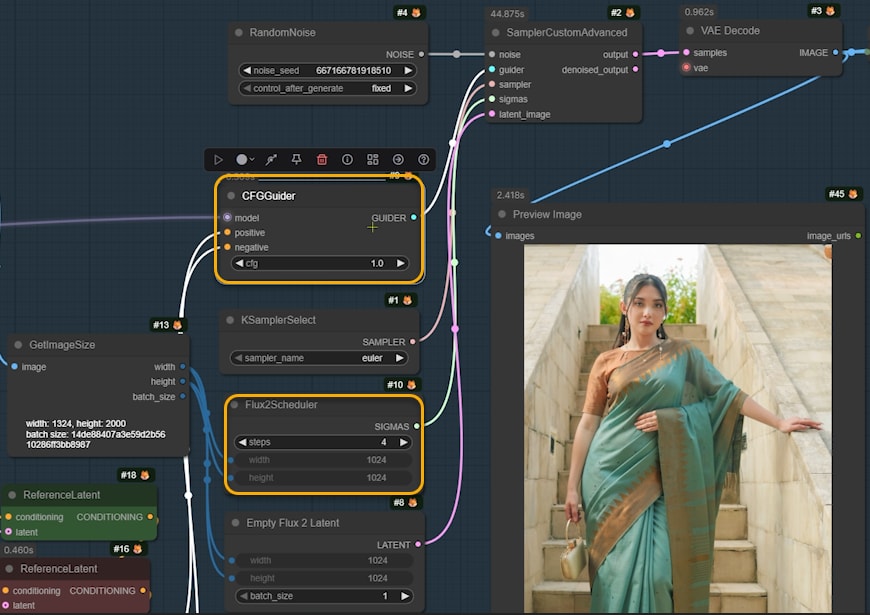Click the GUIDER output slot on CFGGuider
Viewport: 870px width, 615px height.
[x=414, y=217]
